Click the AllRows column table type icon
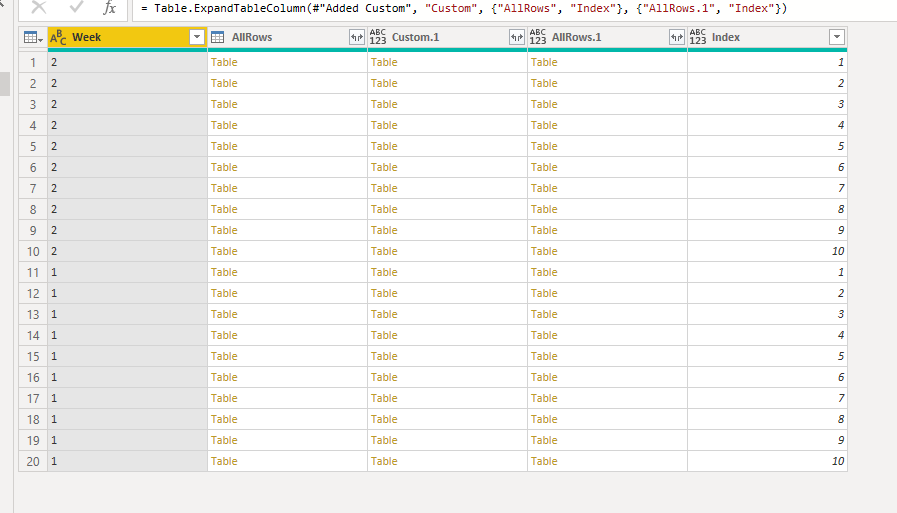This screenshot has height=513, width=897. [x=217, y=38]
